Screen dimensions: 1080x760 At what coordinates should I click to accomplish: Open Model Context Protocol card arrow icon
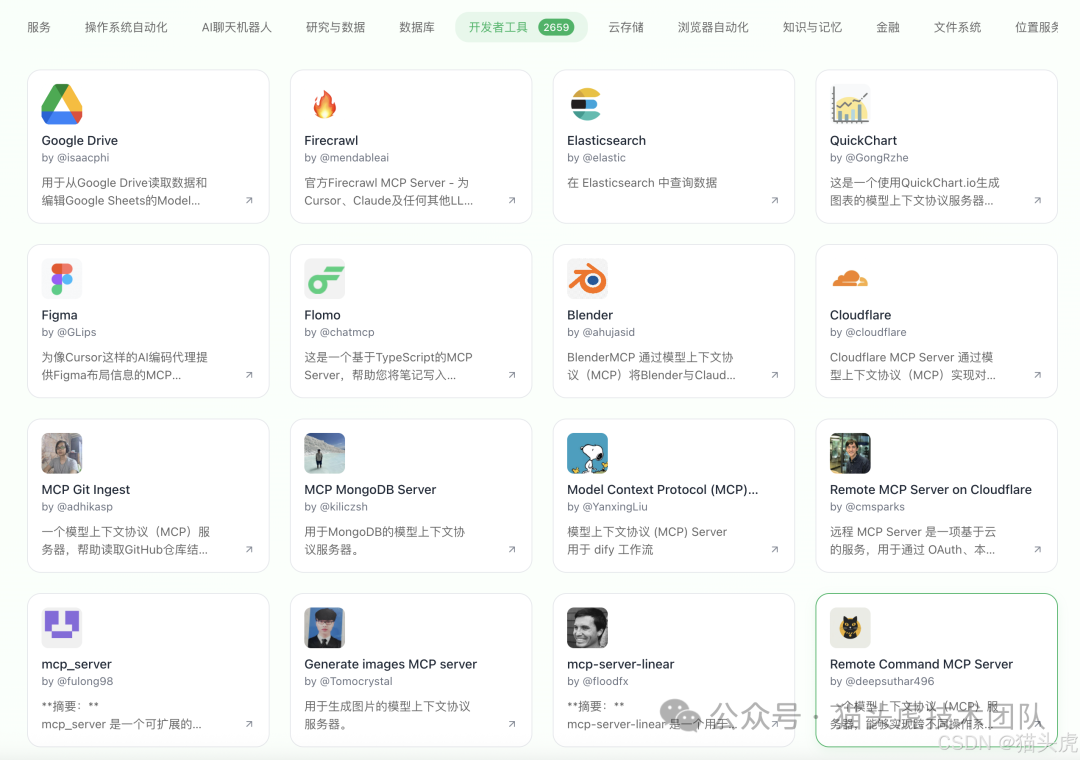(x=775, y=549)
